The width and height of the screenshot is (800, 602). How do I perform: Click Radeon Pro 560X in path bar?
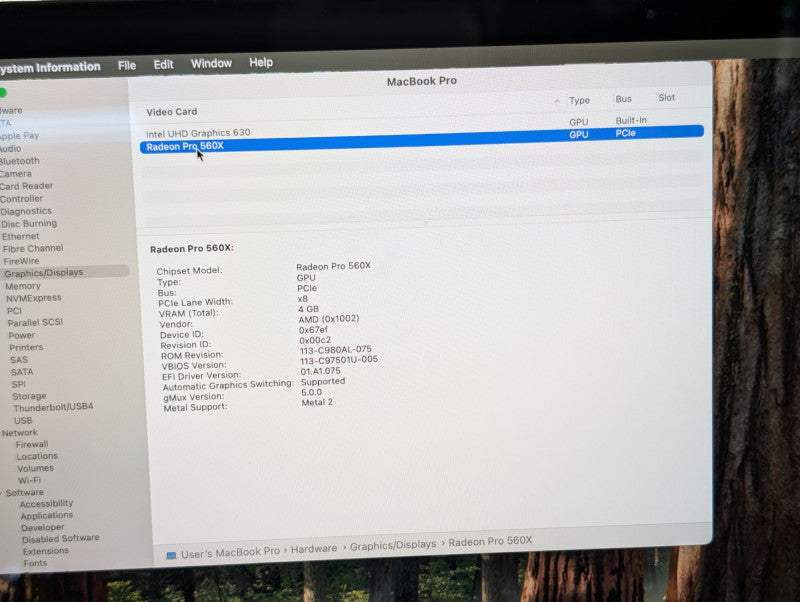pyautogui.click(x=490, y=541)
